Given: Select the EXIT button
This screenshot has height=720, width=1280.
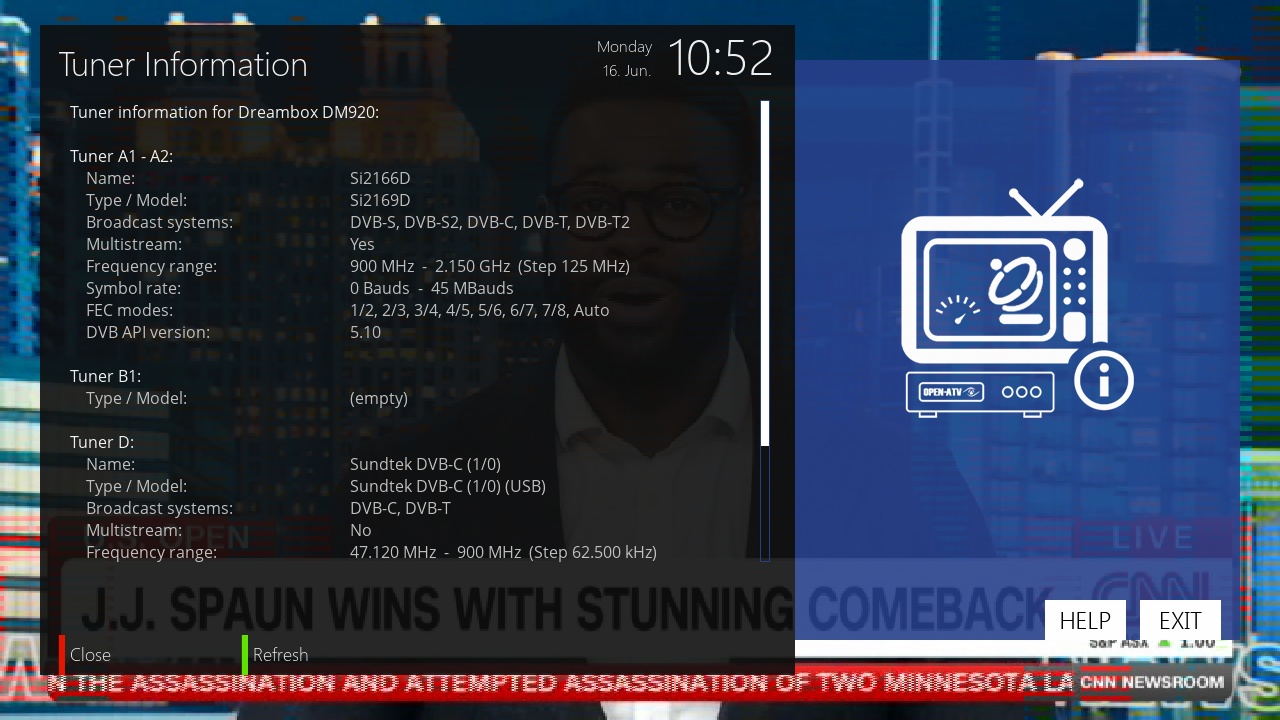Looking at the screenshot, I should pyautogui.click(x=1180, y=620).
